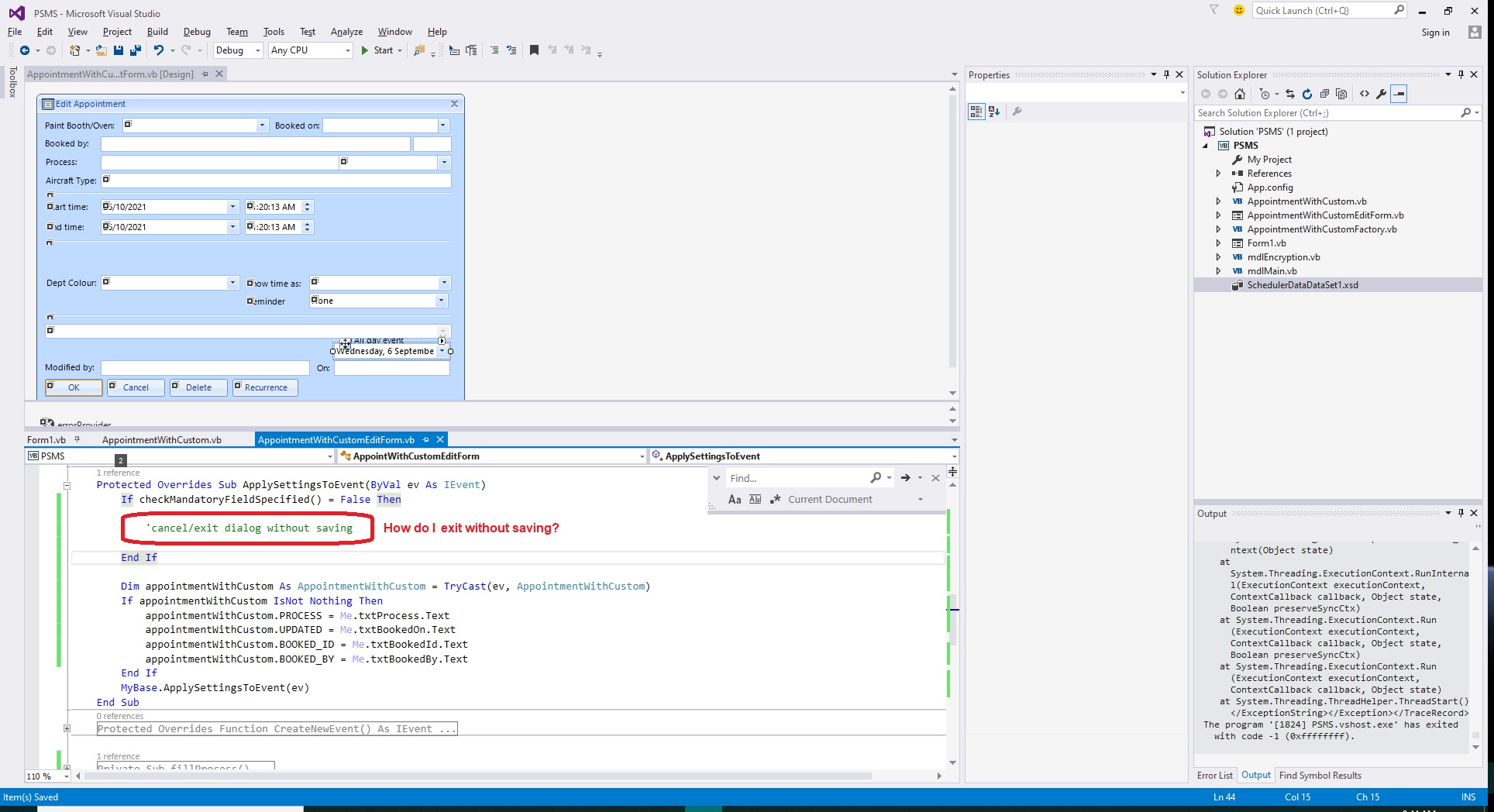This screenshot has width=1494, height=812.
Task: Click the Categorized view icon in Properties
Action: 976,112
